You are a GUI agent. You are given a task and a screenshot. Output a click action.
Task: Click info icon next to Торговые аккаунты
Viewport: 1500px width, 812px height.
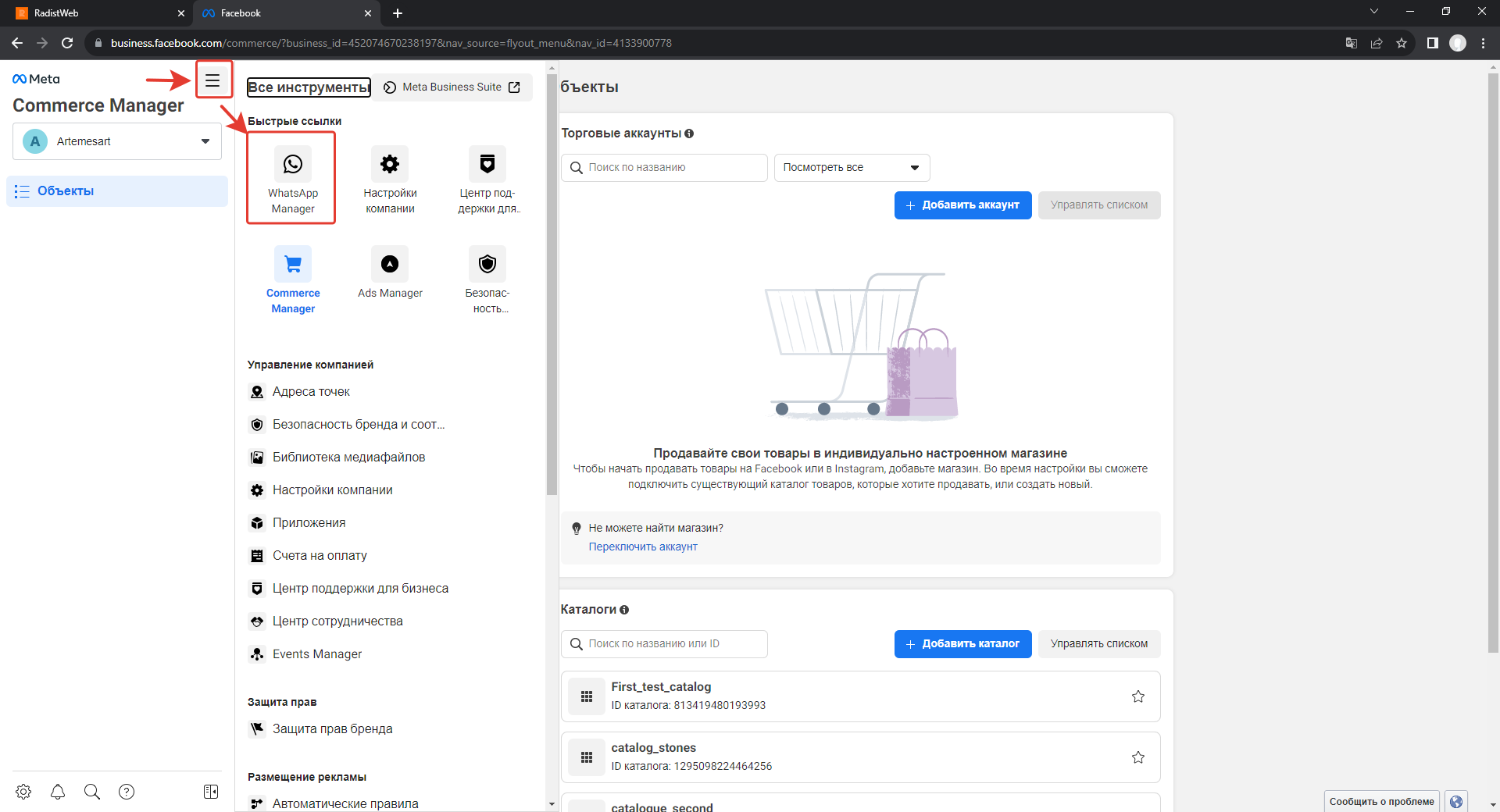coord(689,134)
